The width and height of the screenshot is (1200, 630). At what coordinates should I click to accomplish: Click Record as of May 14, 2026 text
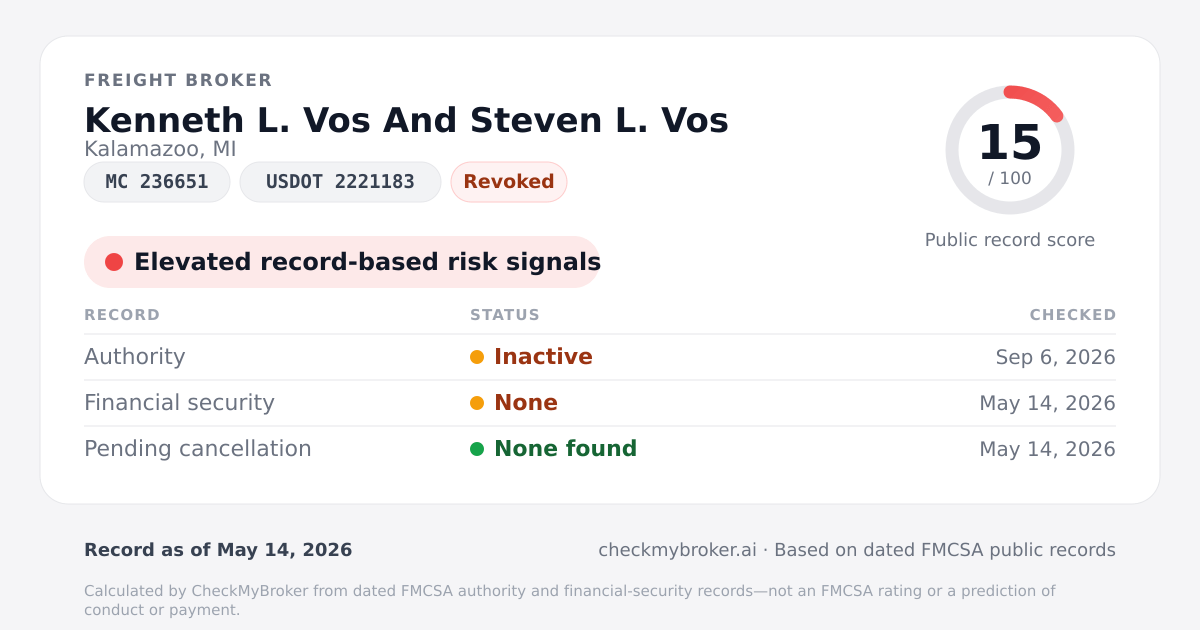pos(218,550)
